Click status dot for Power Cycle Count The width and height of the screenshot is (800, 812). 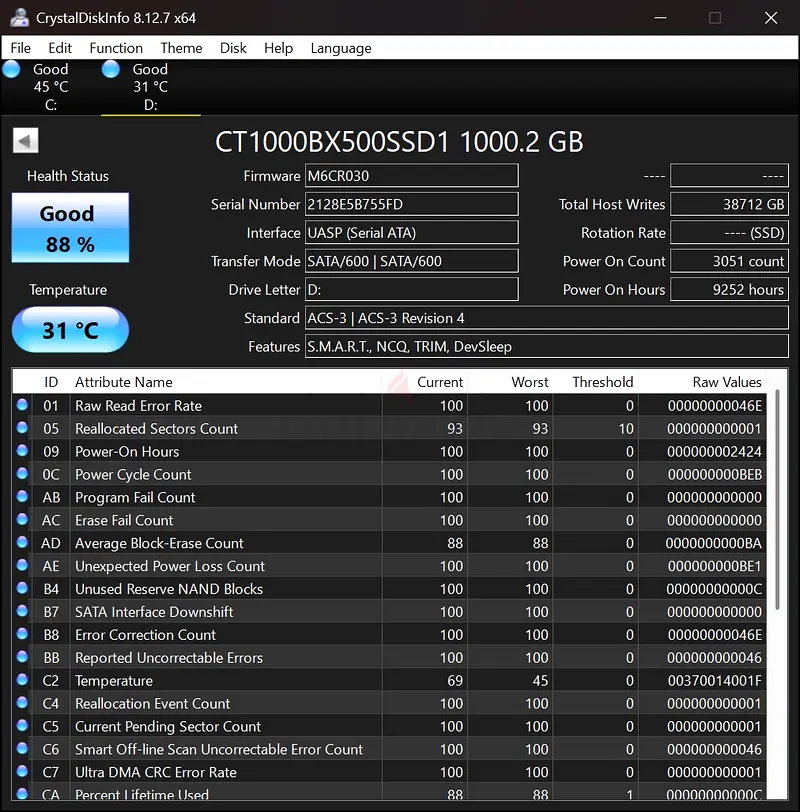click(22, 473)
